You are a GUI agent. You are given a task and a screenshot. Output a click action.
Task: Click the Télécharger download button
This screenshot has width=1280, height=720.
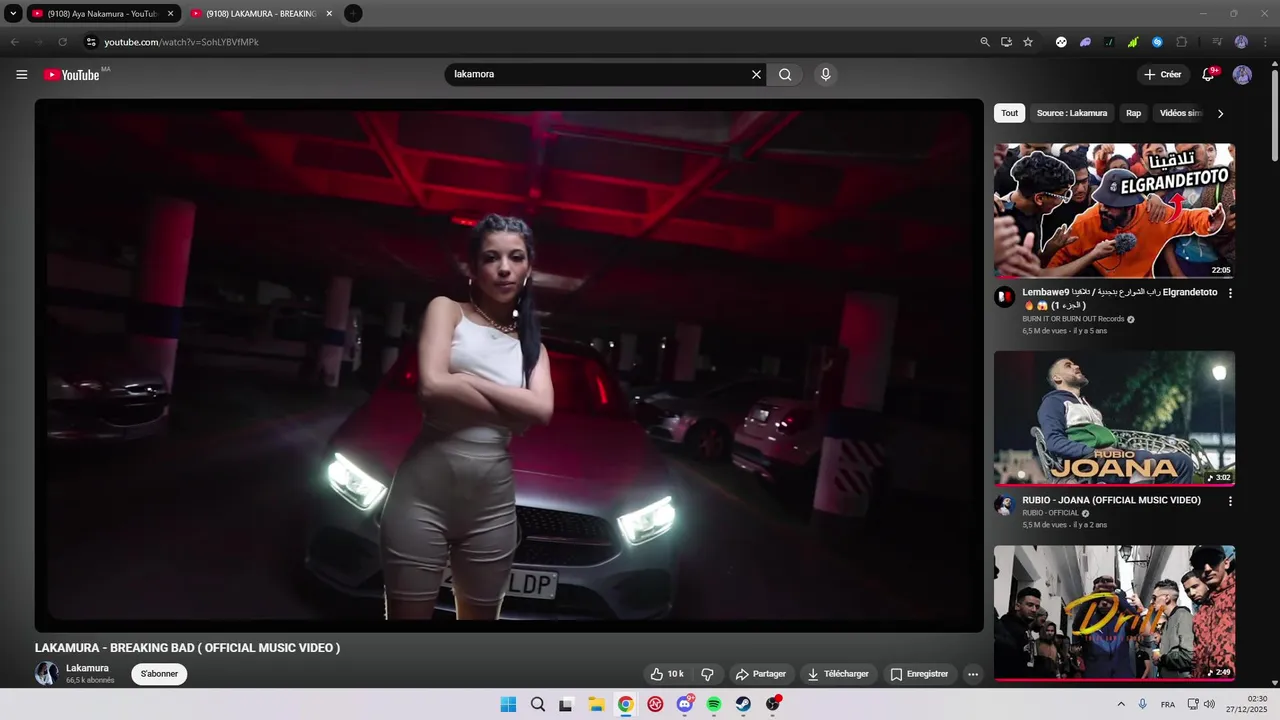(x=838, y=674)
